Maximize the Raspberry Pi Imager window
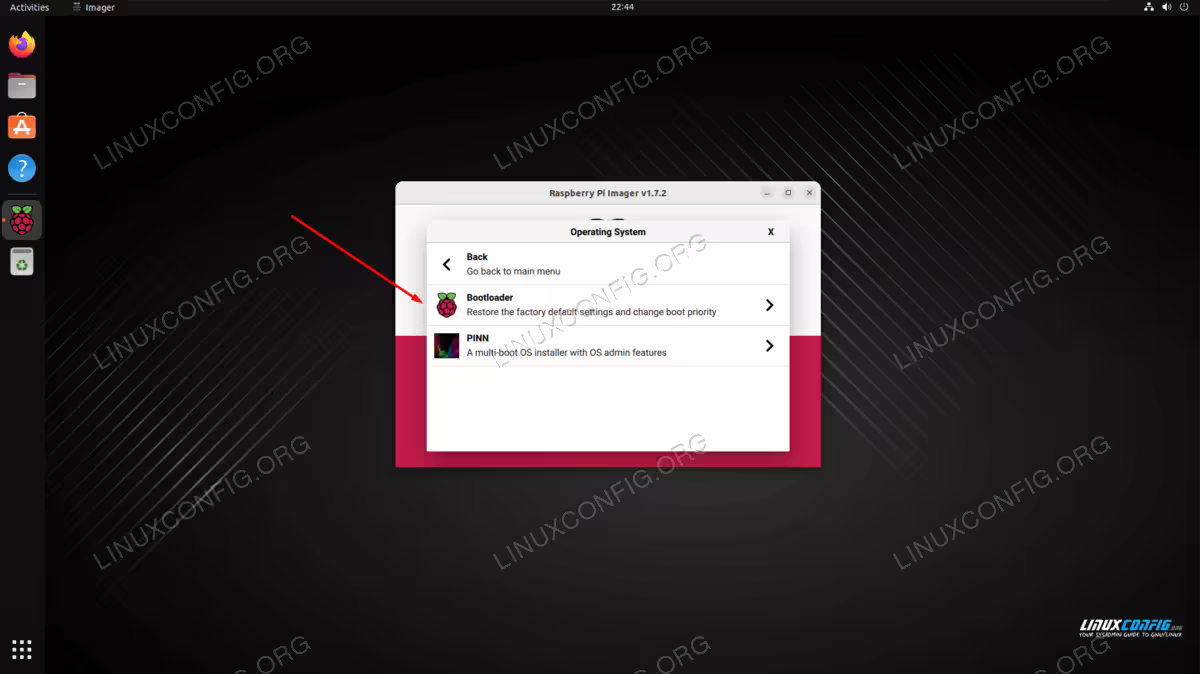The width and height of the screenshot is (1200, 674). (788, 193)
